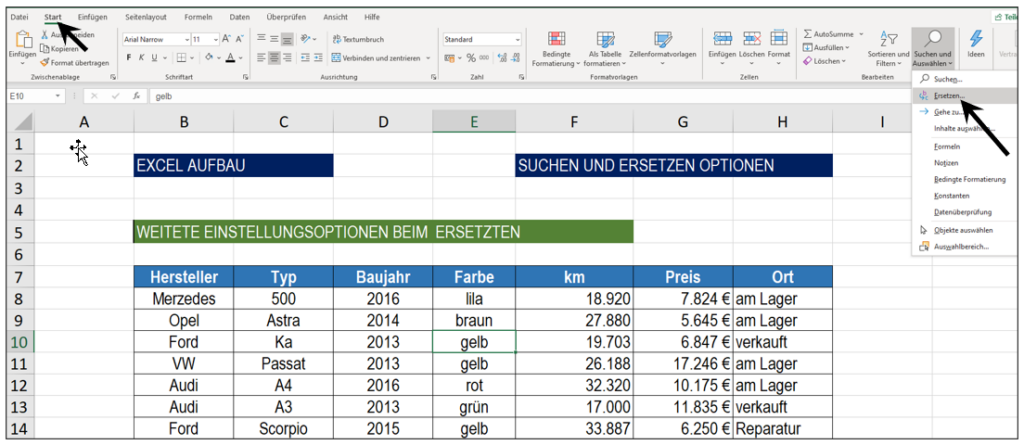The width and height of the screenshot is (1024, 445).
Task: Switch to the Seitenlayout tab
Action: [x=146, y=16]
